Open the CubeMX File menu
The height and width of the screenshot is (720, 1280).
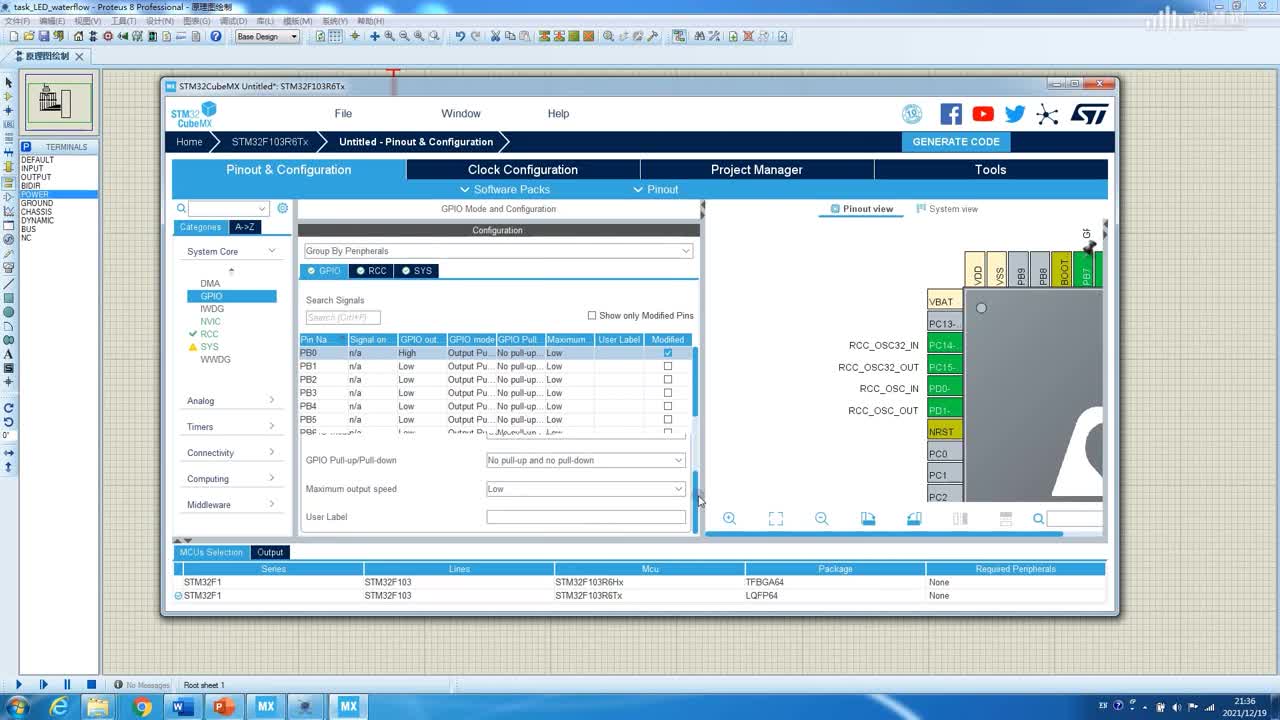(343, 113)
